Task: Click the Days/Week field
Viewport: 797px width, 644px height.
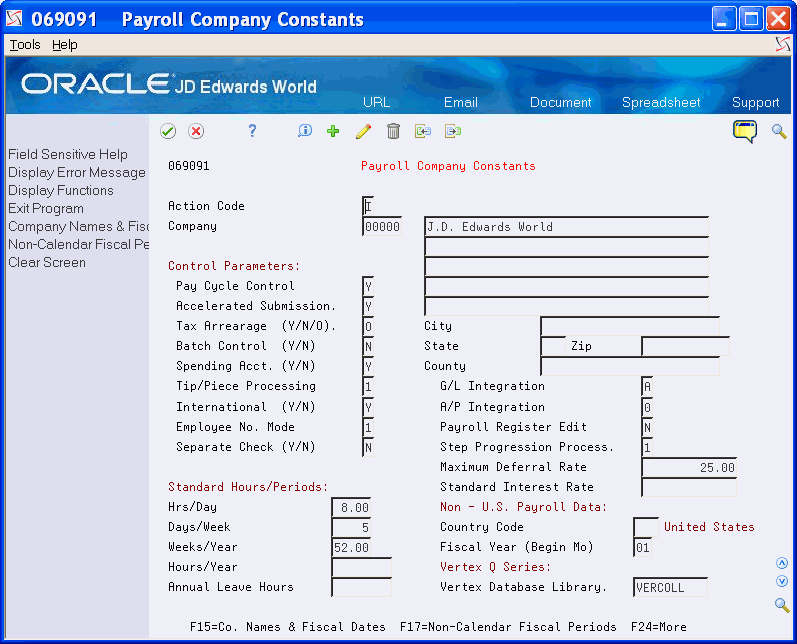Action: coord(351,527)
